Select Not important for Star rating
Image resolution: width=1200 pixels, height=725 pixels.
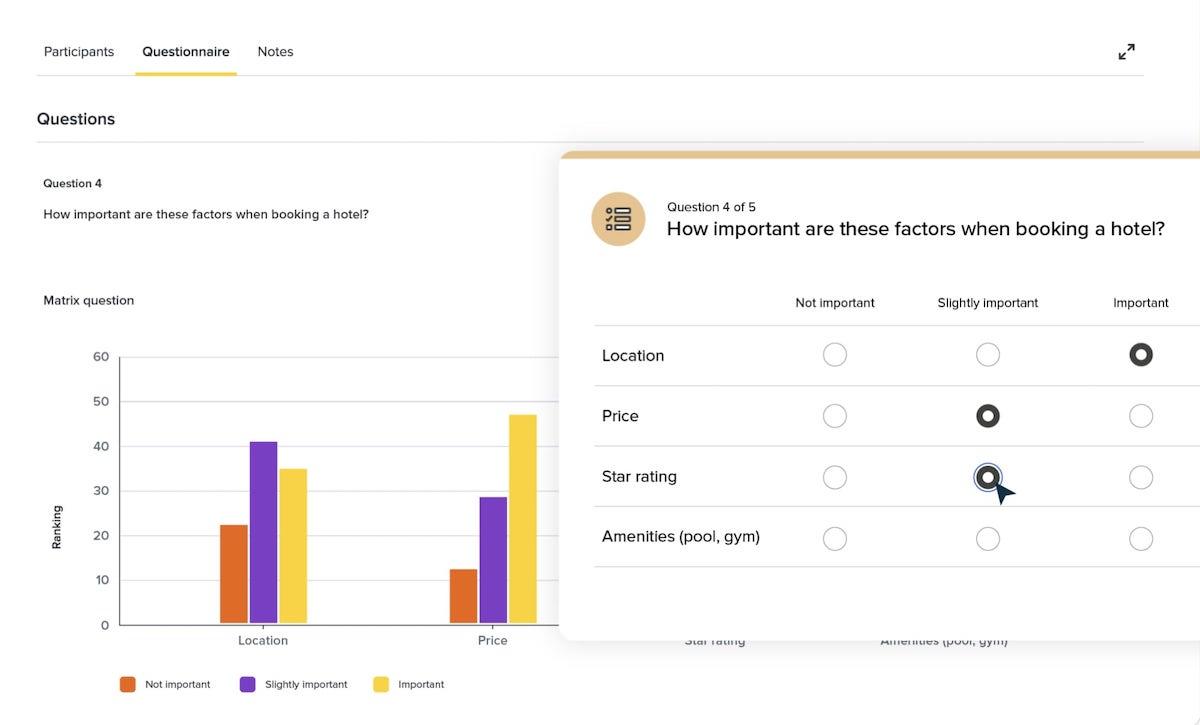[834, 478]
